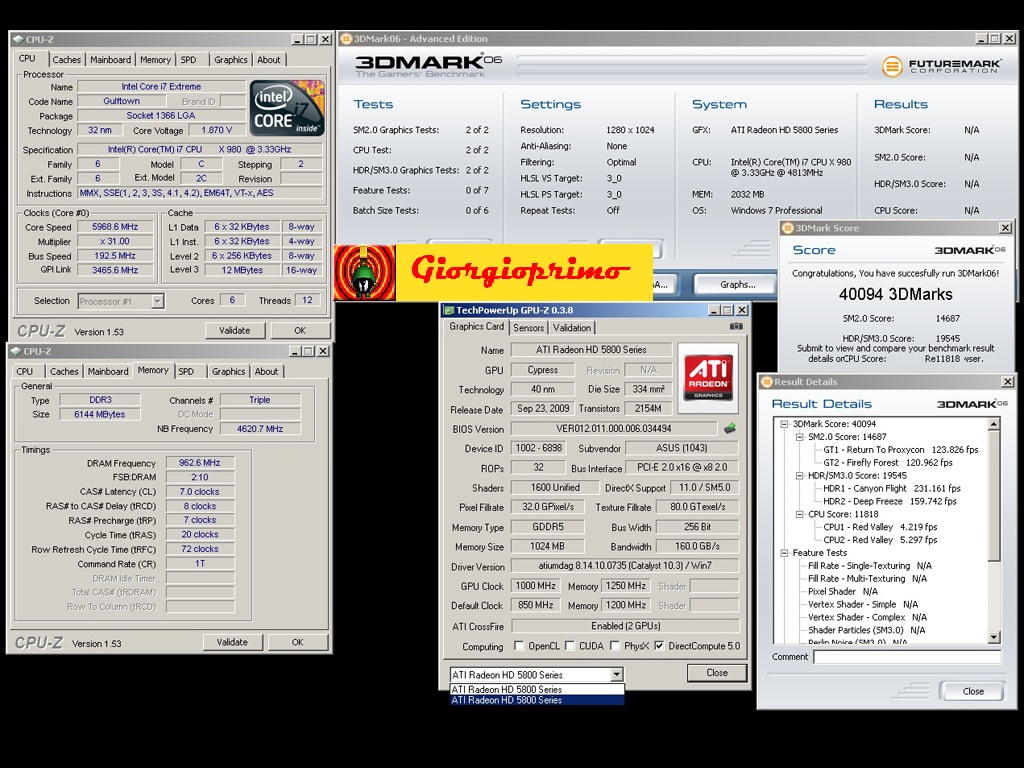Click DRAM Frequency value 962.6 MHz
The height and width of the screenshot is (768, 1024).
200,462
